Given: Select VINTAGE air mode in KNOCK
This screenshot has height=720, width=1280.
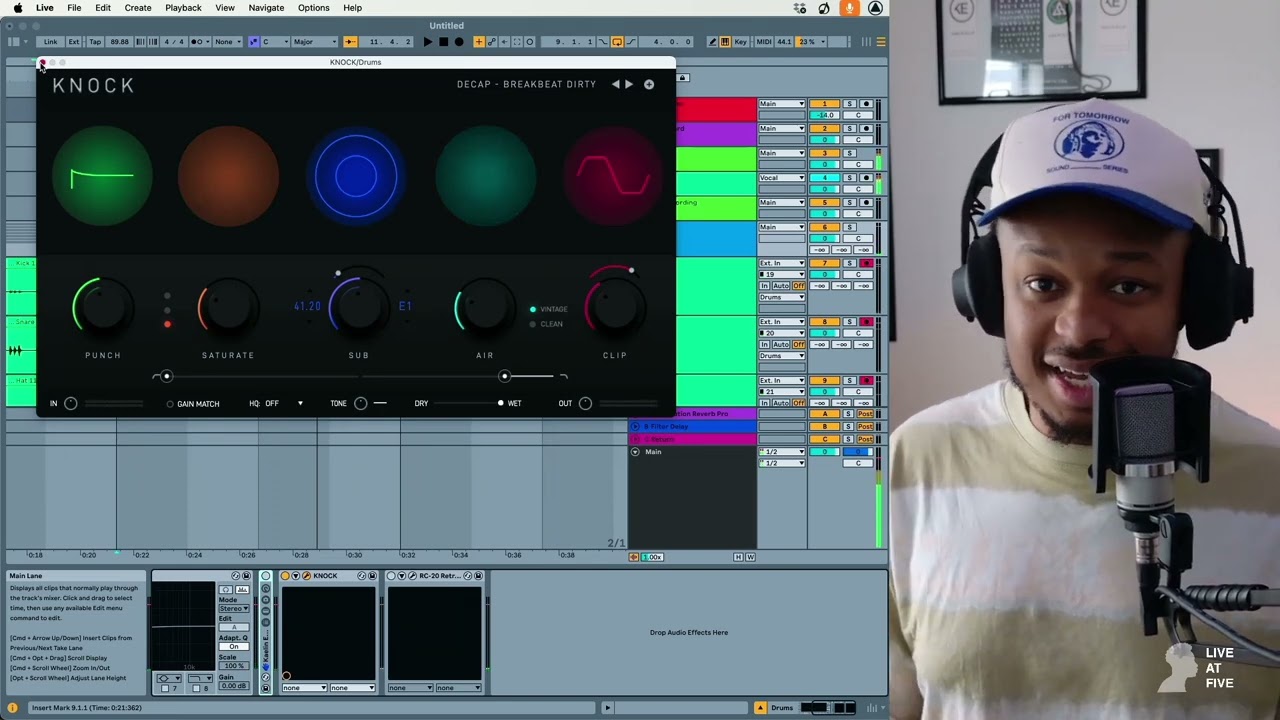Looking at the screenshot, I should 550,310.
